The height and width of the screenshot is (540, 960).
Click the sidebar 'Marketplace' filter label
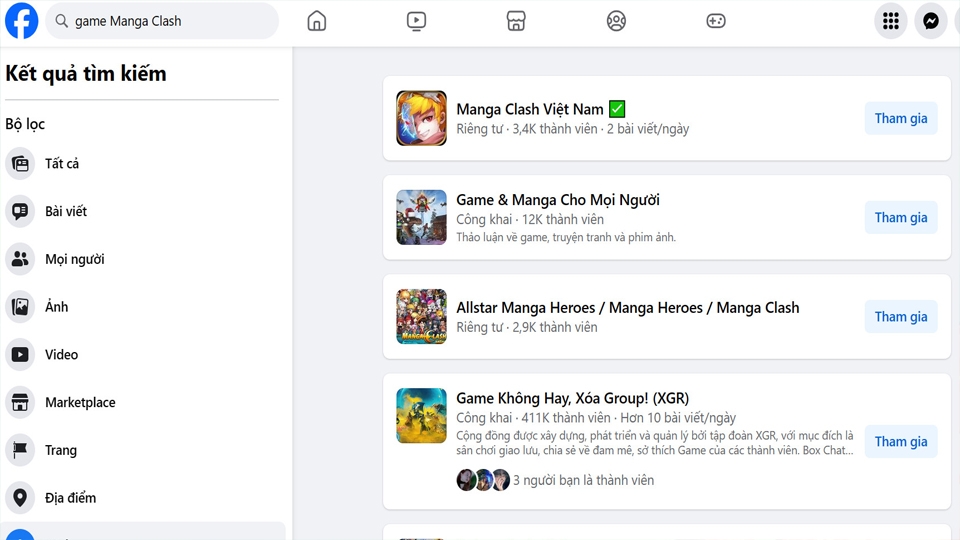coord(80,402)
